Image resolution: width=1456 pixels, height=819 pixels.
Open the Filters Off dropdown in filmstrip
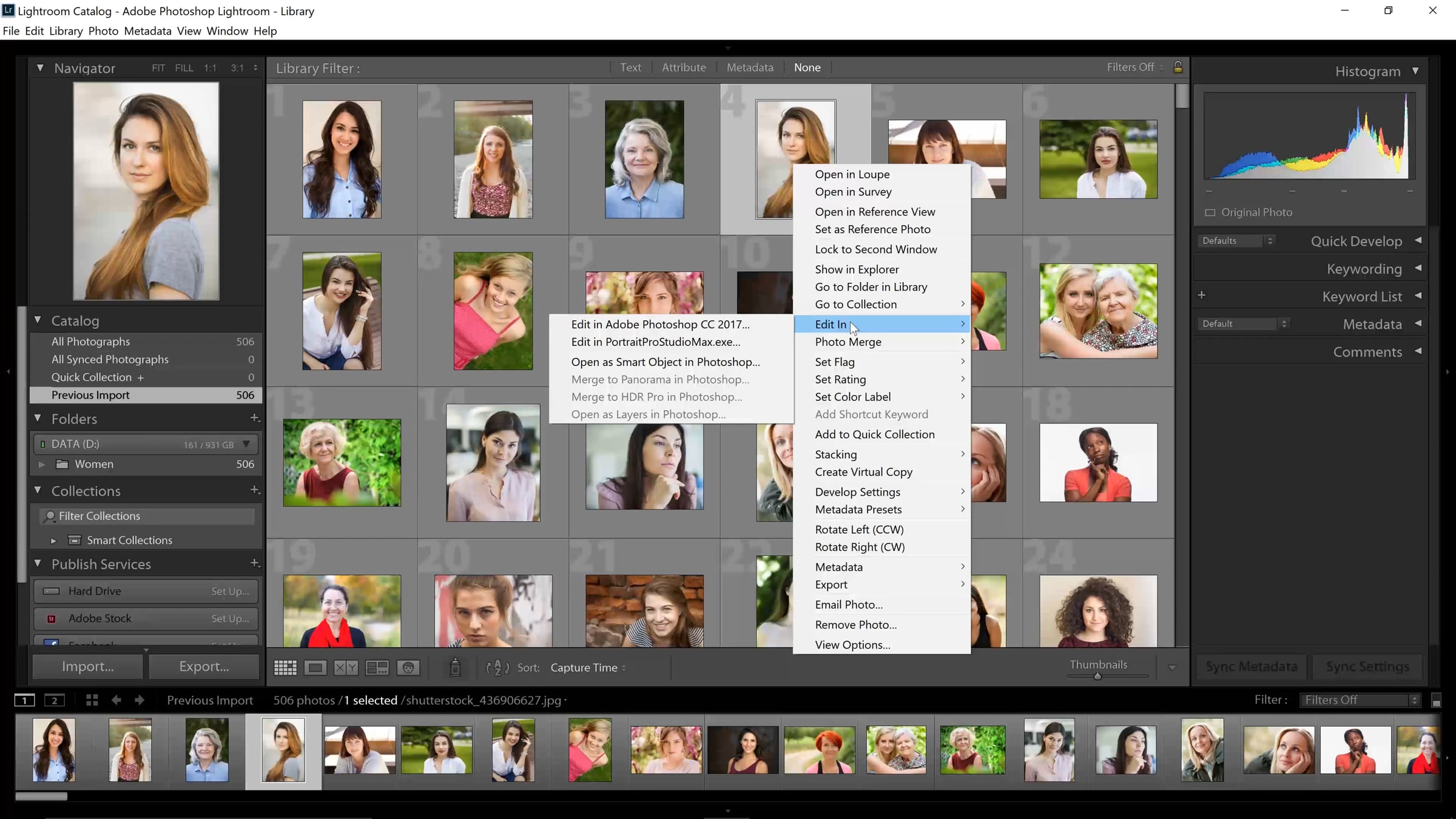tap(1360, 700)
